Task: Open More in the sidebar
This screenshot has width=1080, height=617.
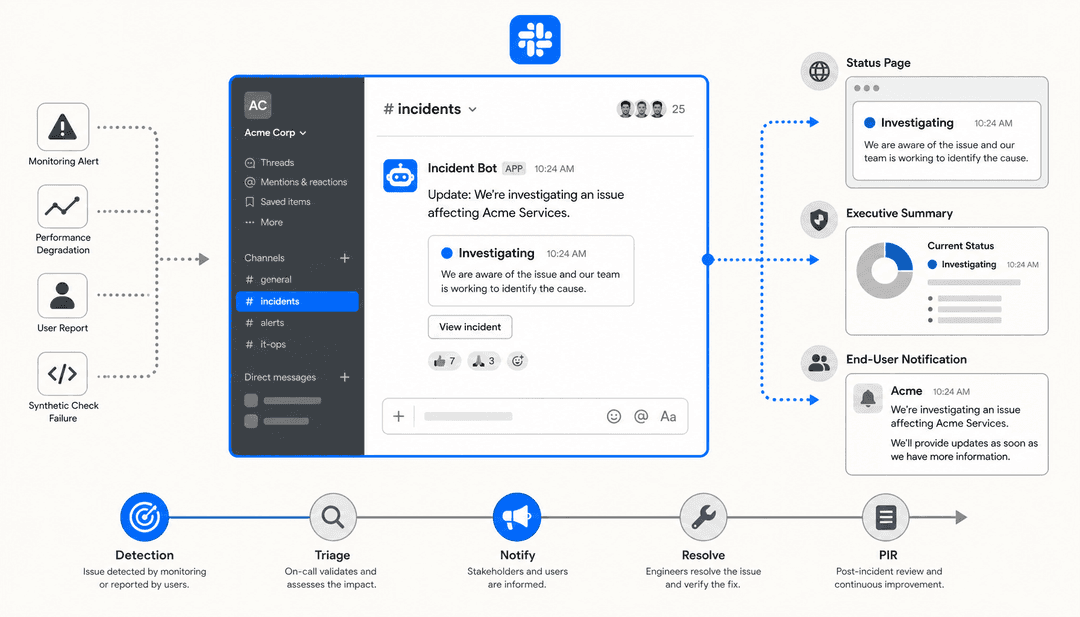Action: 264,222
